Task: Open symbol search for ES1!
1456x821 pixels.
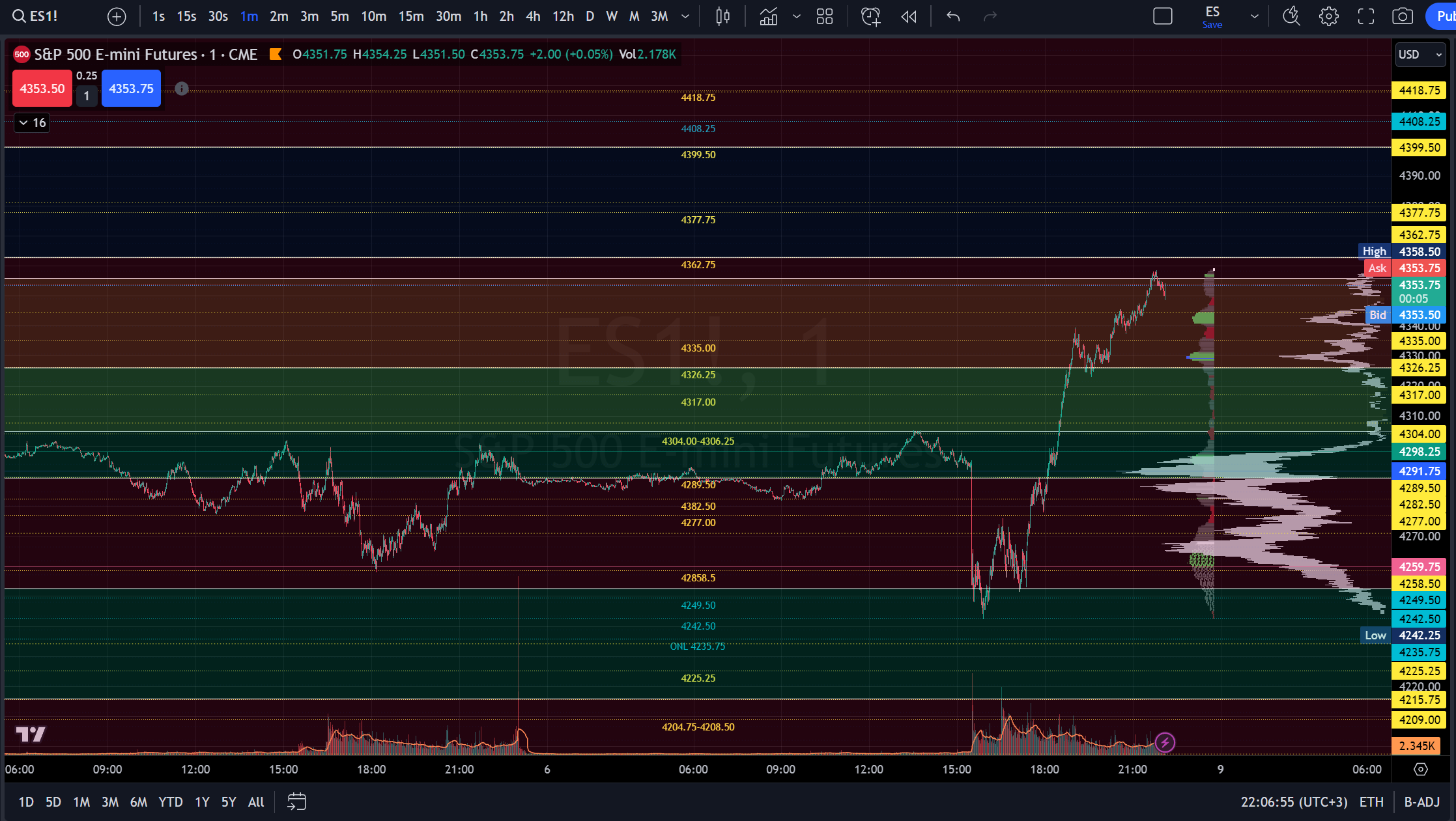Action: [36, 16]
